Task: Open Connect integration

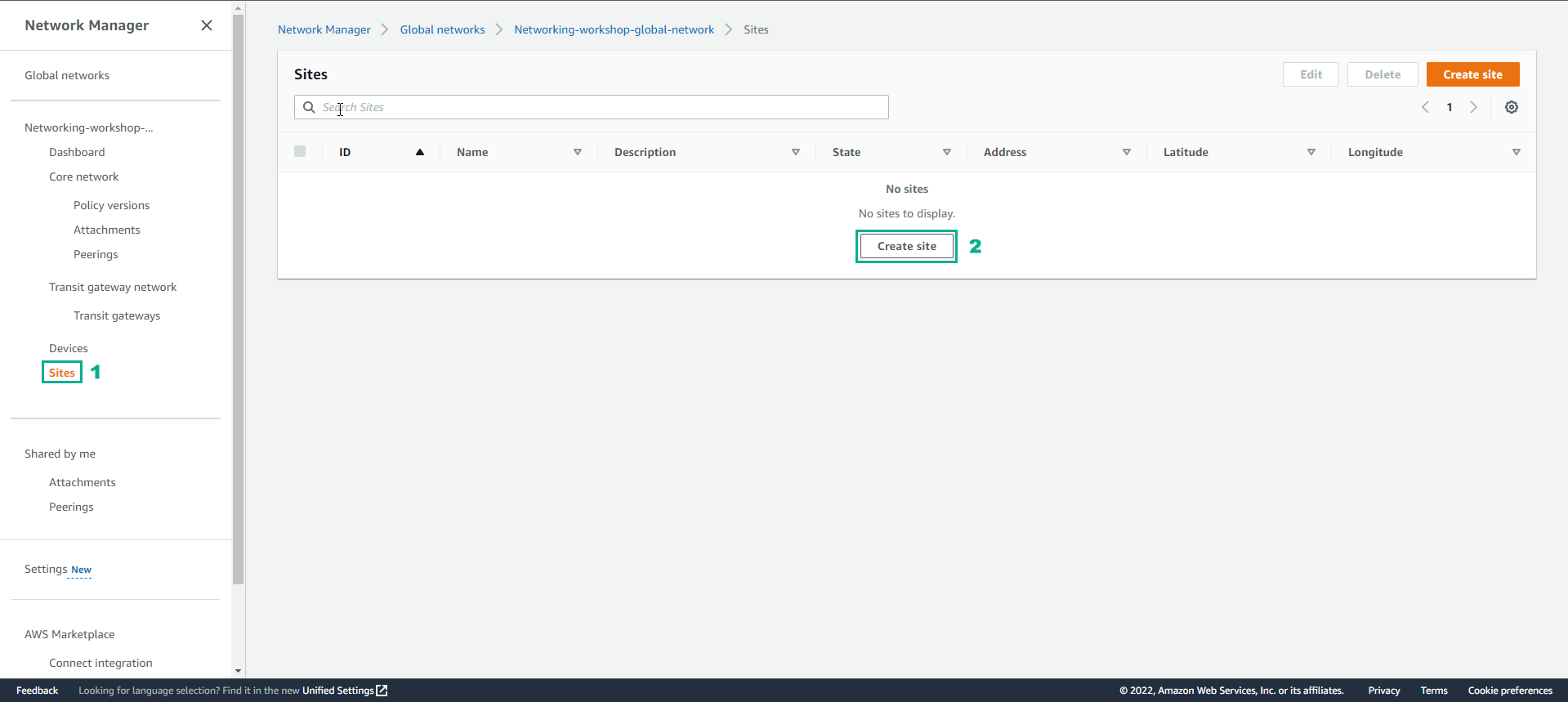Action: pyautogui.click(x=101, y=663)
